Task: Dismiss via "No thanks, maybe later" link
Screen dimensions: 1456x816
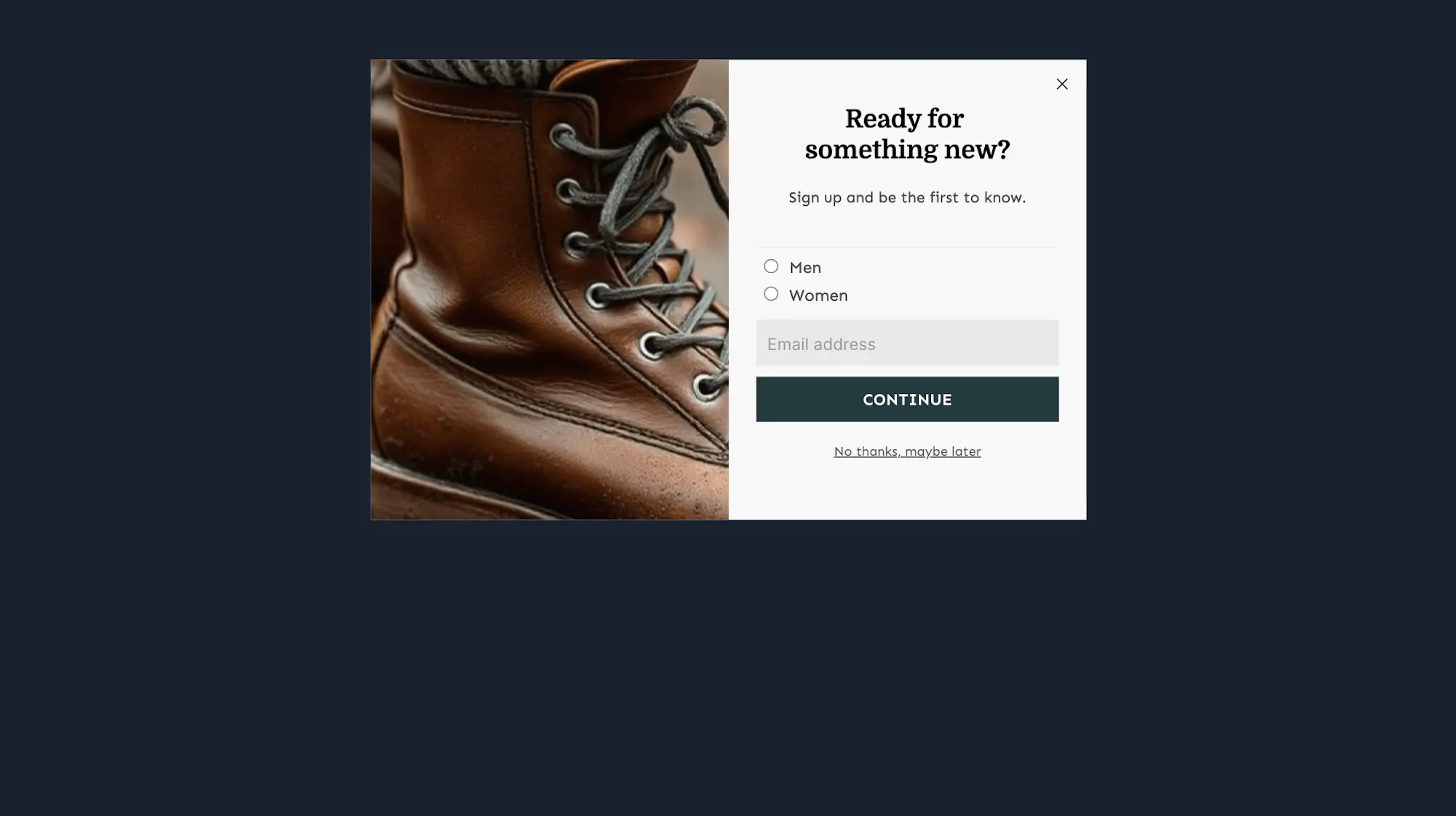Action: [907, 451]
